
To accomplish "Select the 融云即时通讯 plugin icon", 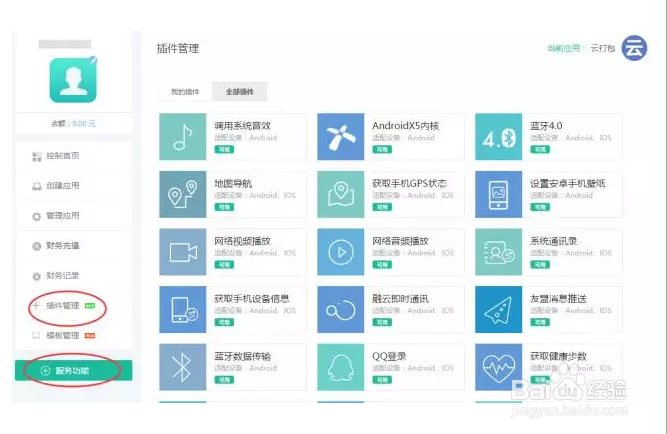I will 340,309.
